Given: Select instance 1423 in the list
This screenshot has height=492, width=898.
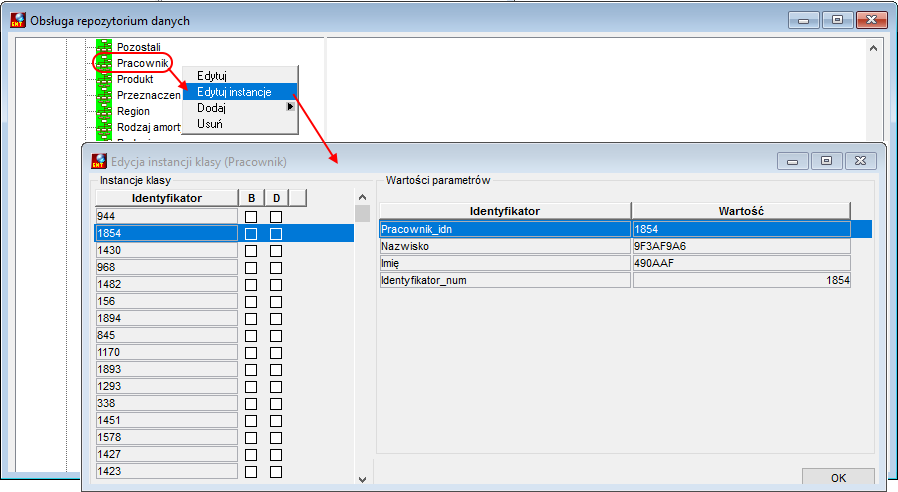Looking at the screenshot, I should [x=166, y=471].
